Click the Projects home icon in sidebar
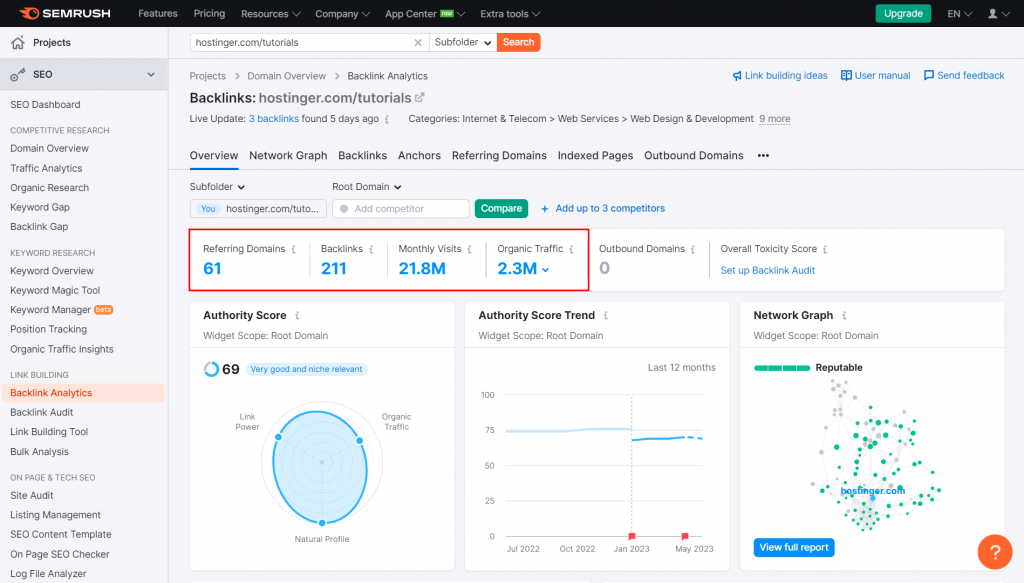 (x=17, y=43)
